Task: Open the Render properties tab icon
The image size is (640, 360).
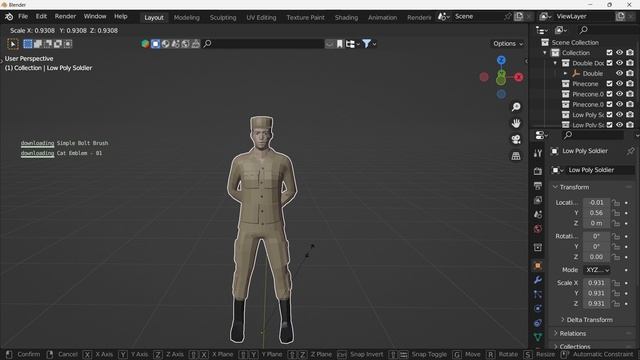Action: pyautogui.click(x=538, y=171)
